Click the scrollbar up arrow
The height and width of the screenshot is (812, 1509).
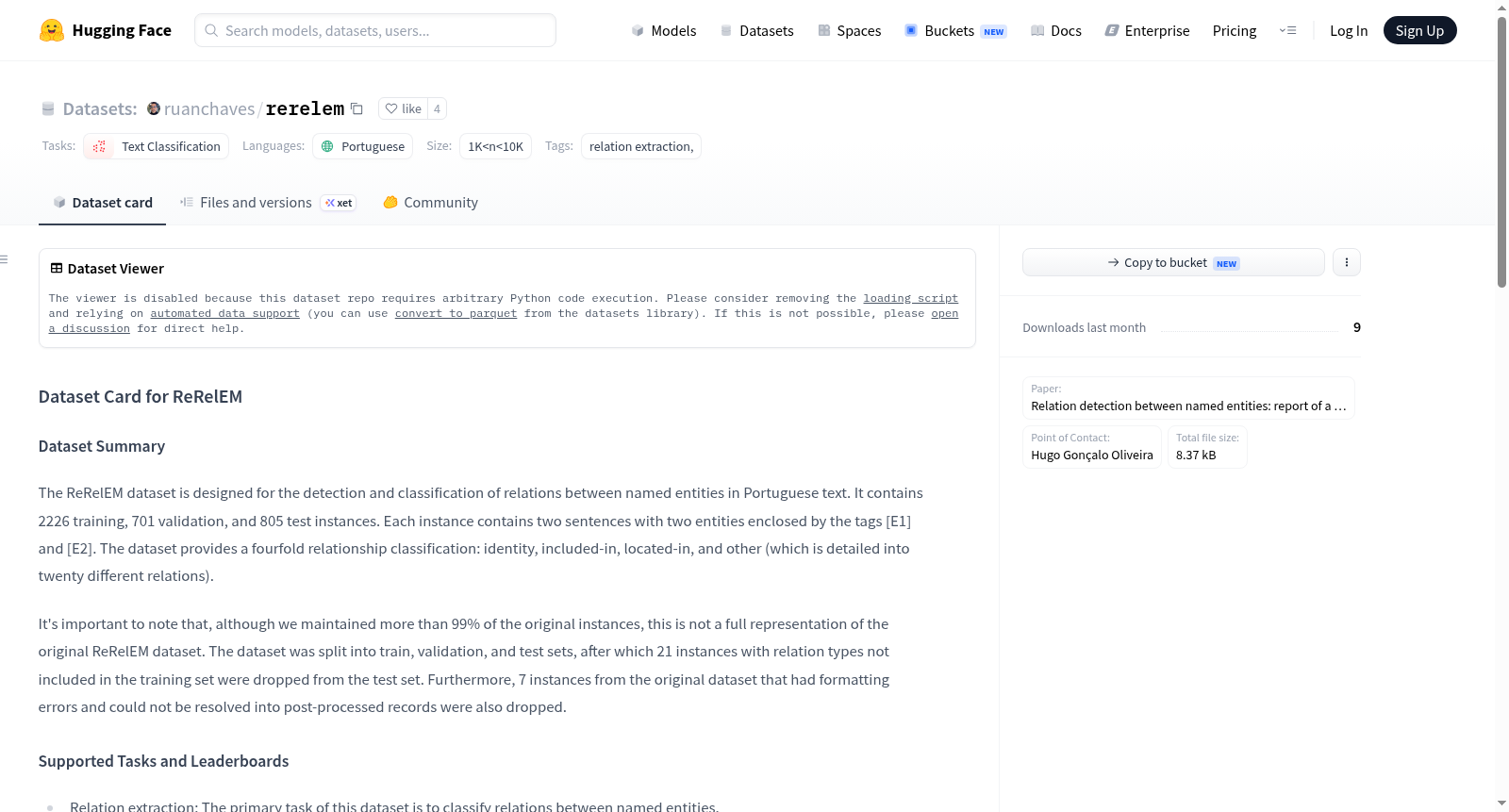tap(1501, 8)
